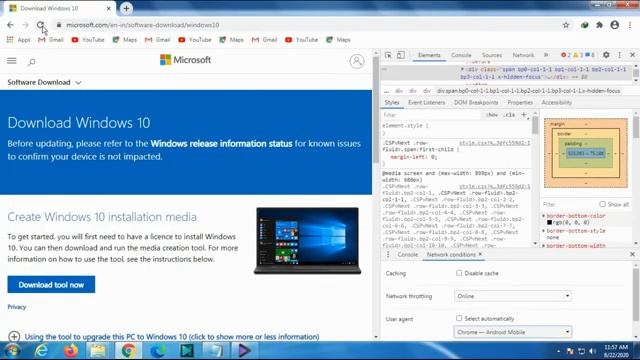
Task: Open the Chrome — Android Mobile user agent dropdown
Action: (513, 332)
